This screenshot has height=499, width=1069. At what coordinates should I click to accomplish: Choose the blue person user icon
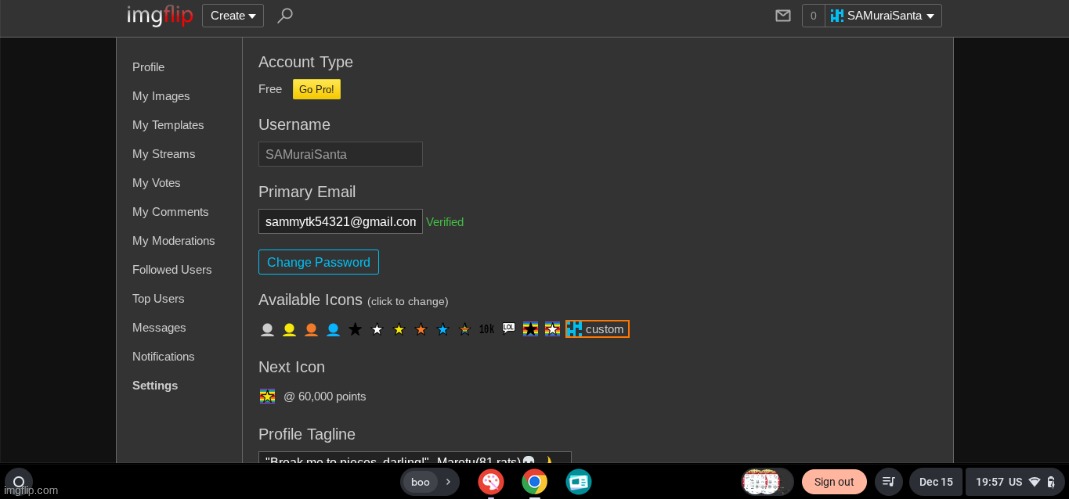click(333, 329)
